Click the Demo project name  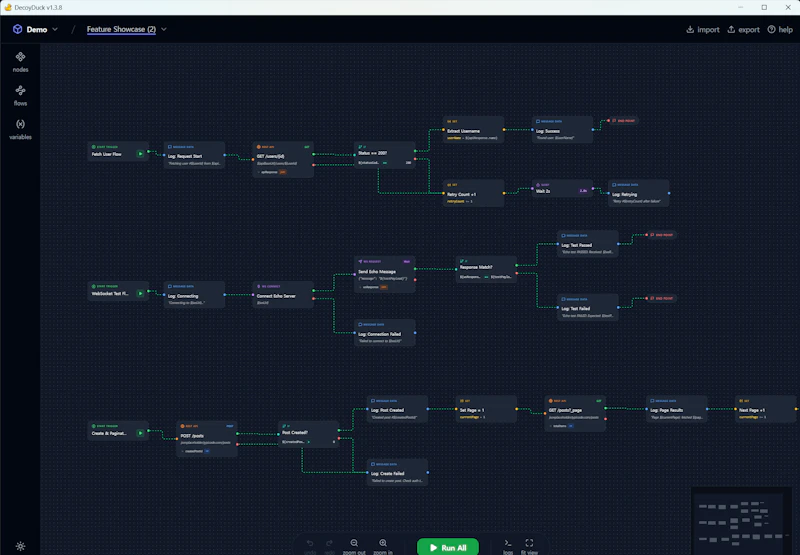37,30
